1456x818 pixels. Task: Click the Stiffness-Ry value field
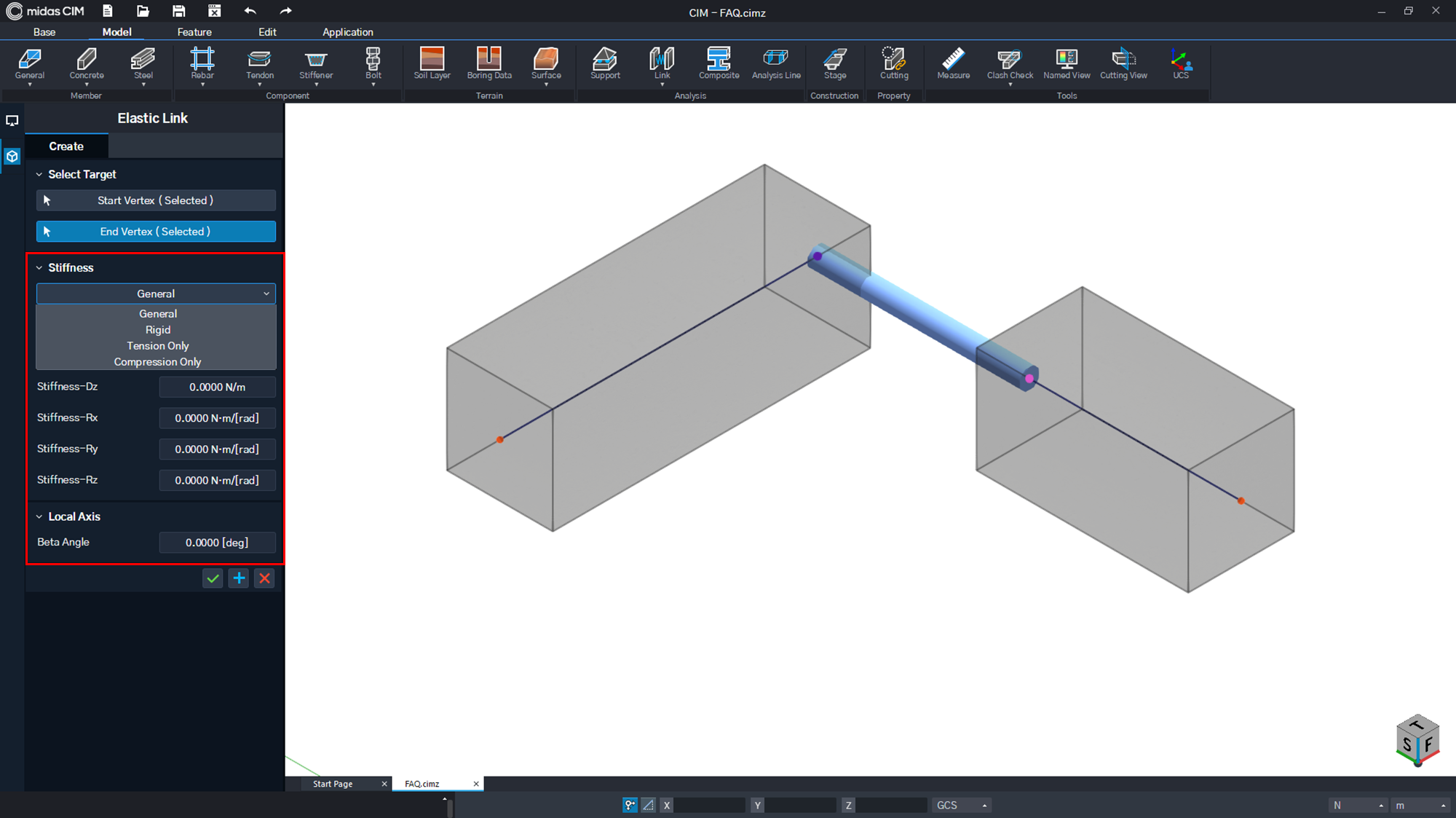[x=217, y=449]
